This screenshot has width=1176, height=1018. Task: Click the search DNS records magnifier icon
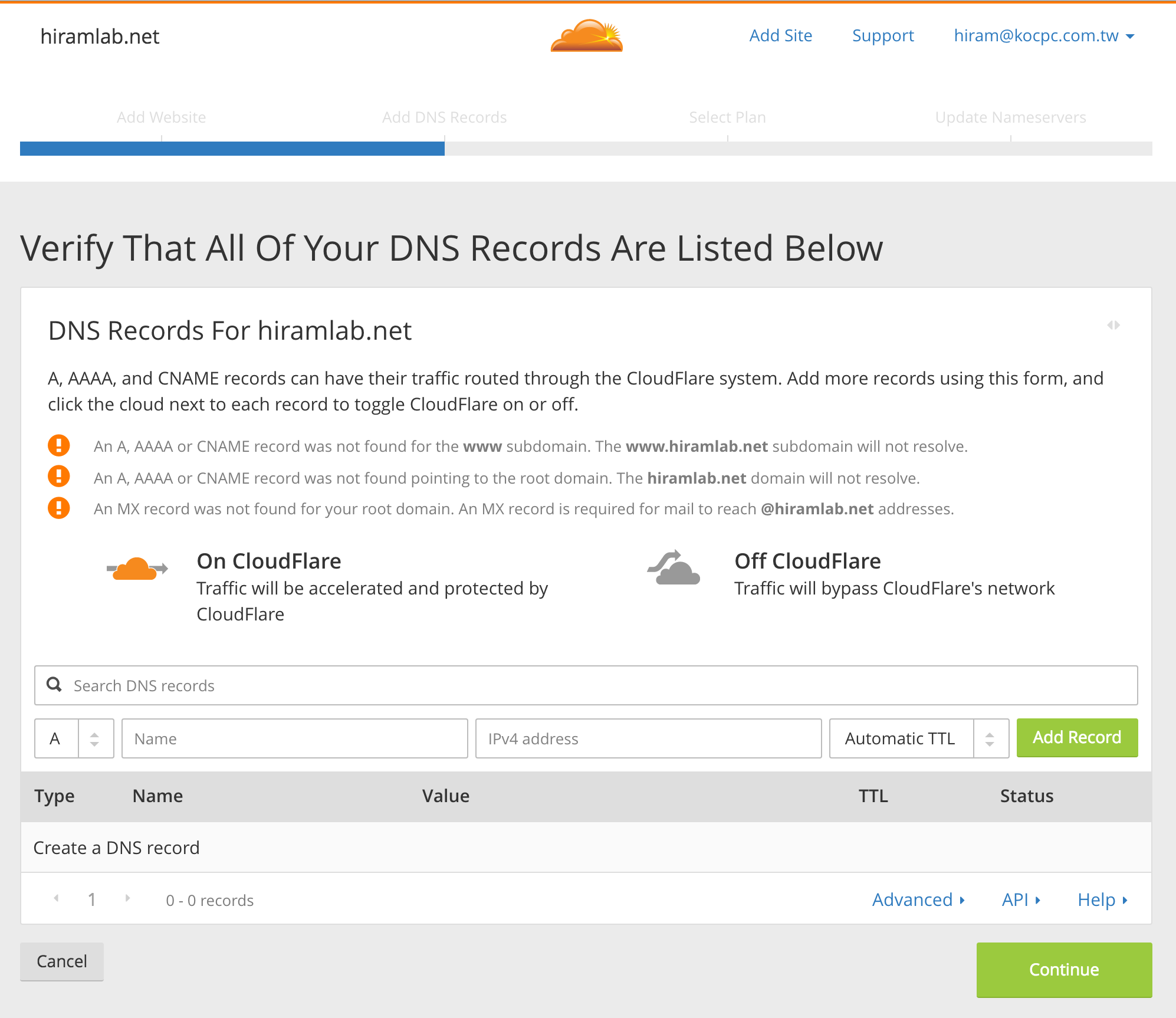[57, 685]
